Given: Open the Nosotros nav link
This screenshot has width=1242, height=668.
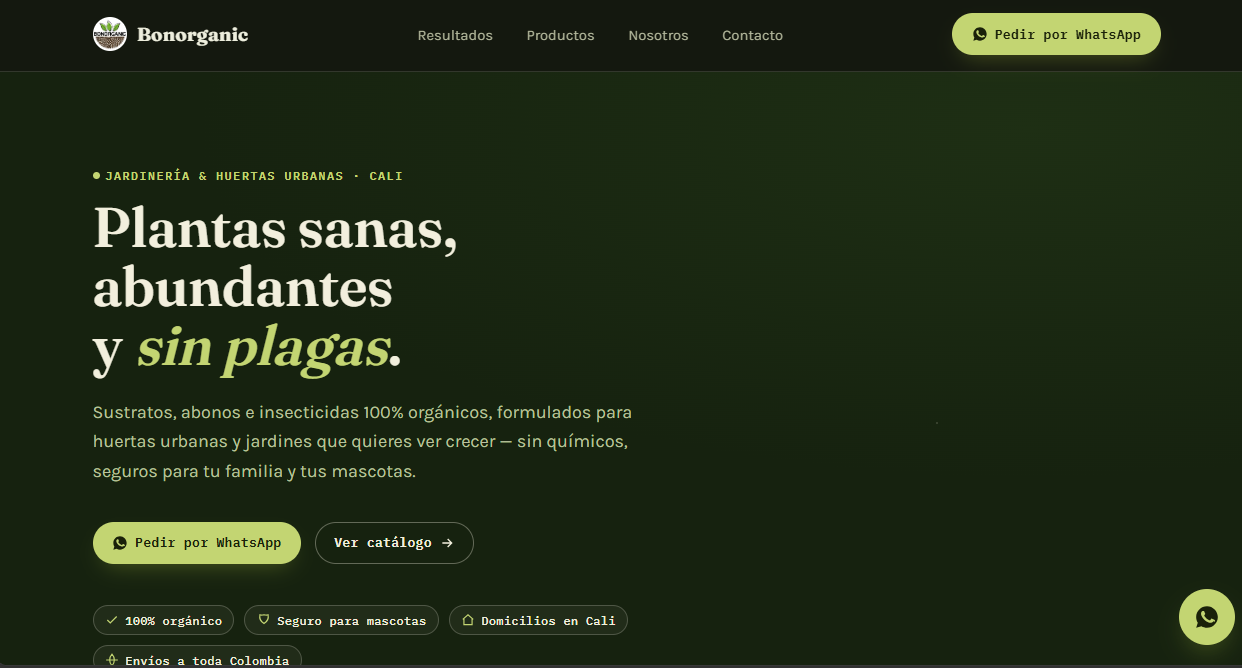Looking at the screenshot, I should coord(658,35).
